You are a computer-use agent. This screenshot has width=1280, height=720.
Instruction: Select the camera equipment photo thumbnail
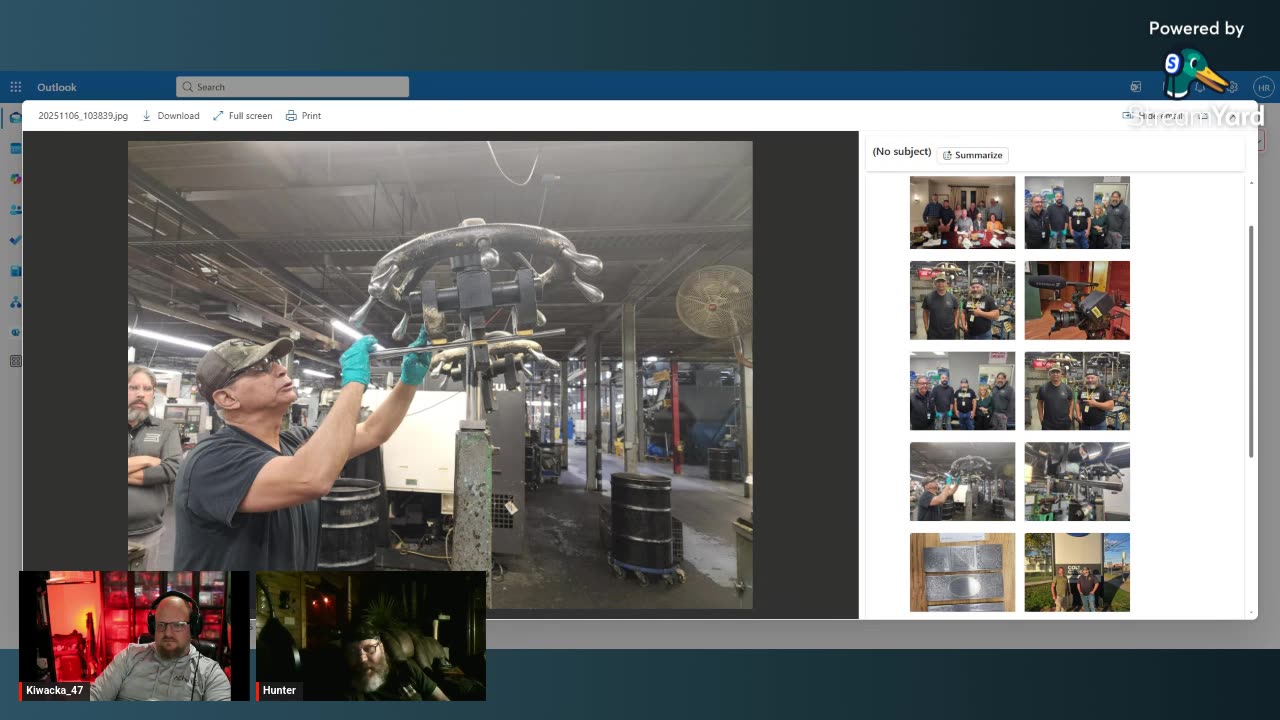click(x=1077, y=300)
